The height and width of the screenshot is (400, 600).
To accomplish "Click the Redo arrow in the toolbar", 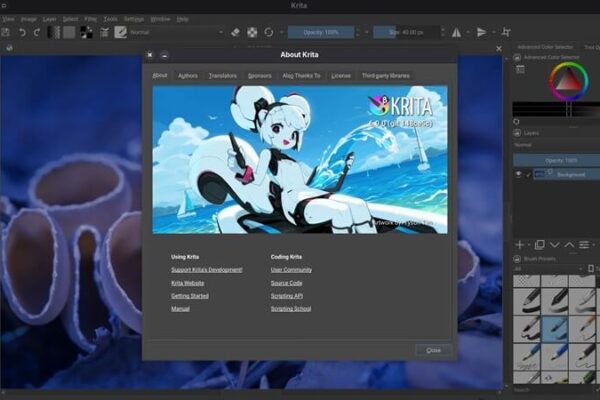I will [37, 33].
